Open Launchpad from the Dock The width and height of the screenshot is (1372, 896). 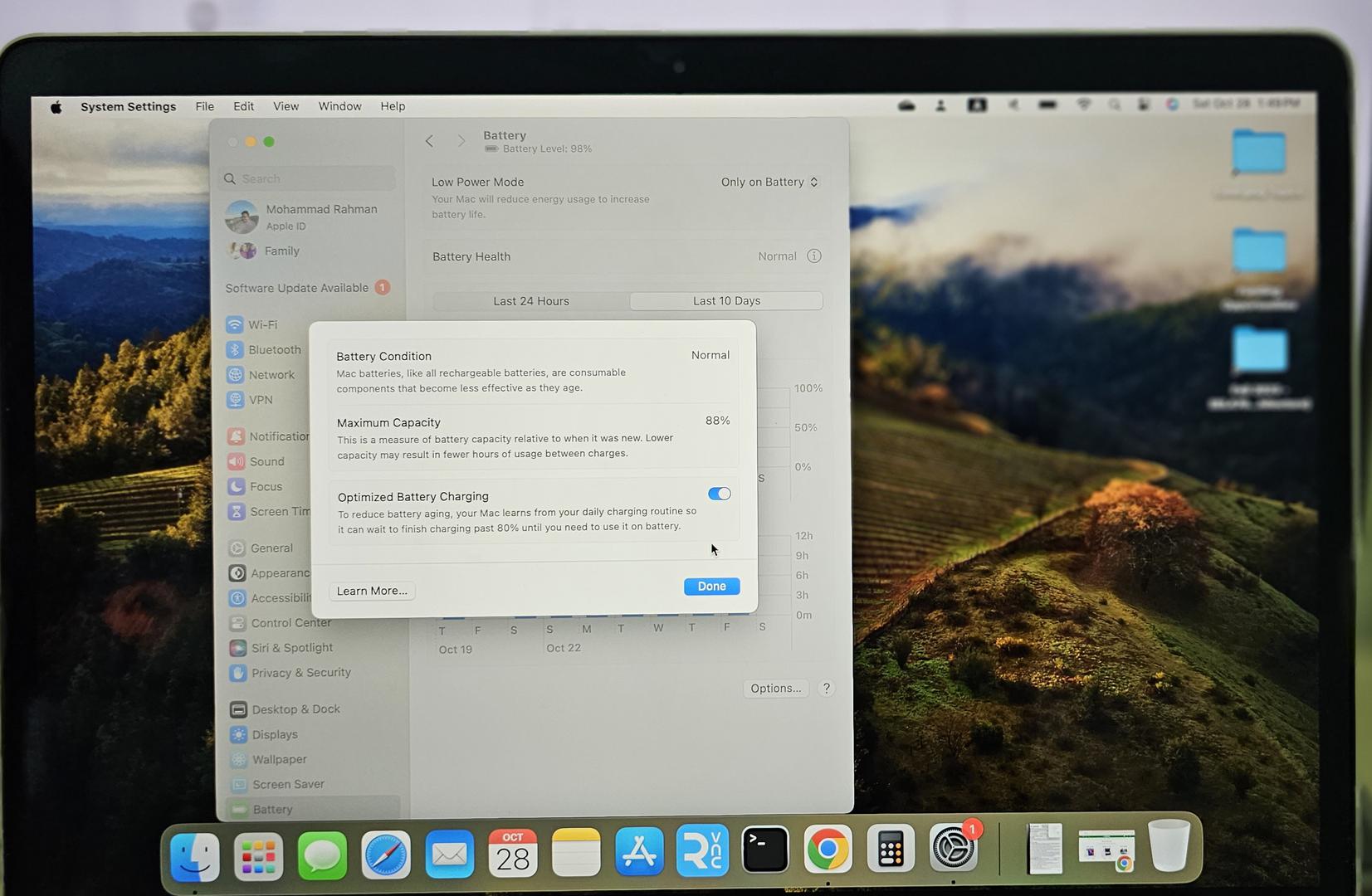258,856
